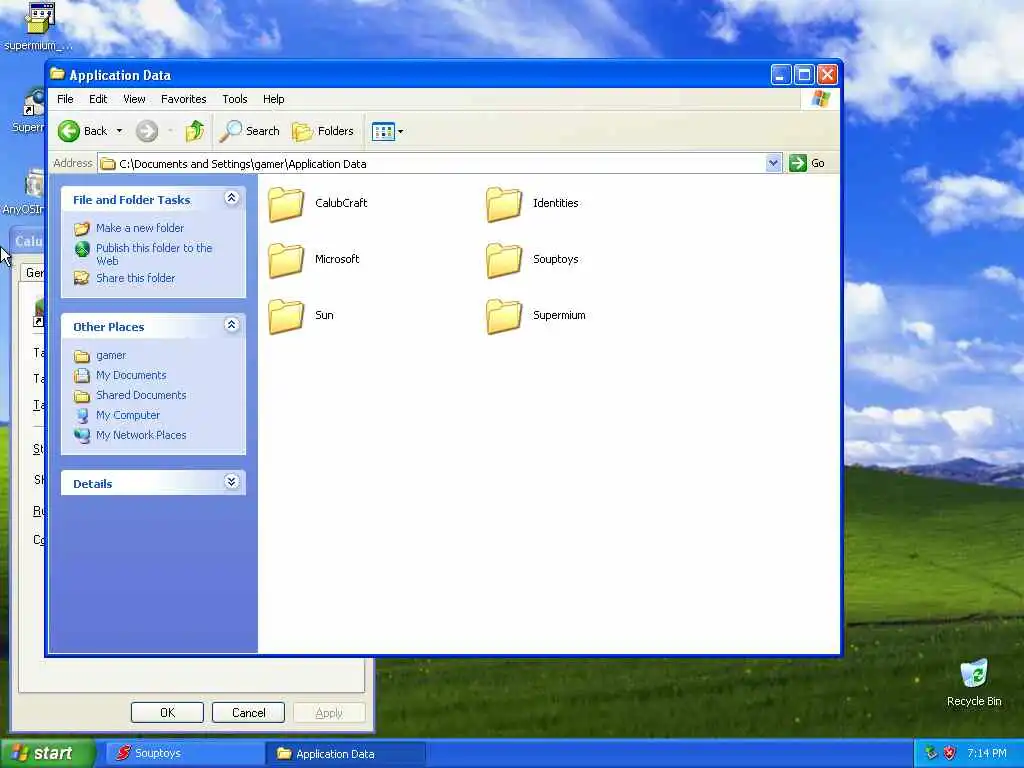1024x768 pixels.
Task: Expand the address bar dropdown
Action: 773,163
